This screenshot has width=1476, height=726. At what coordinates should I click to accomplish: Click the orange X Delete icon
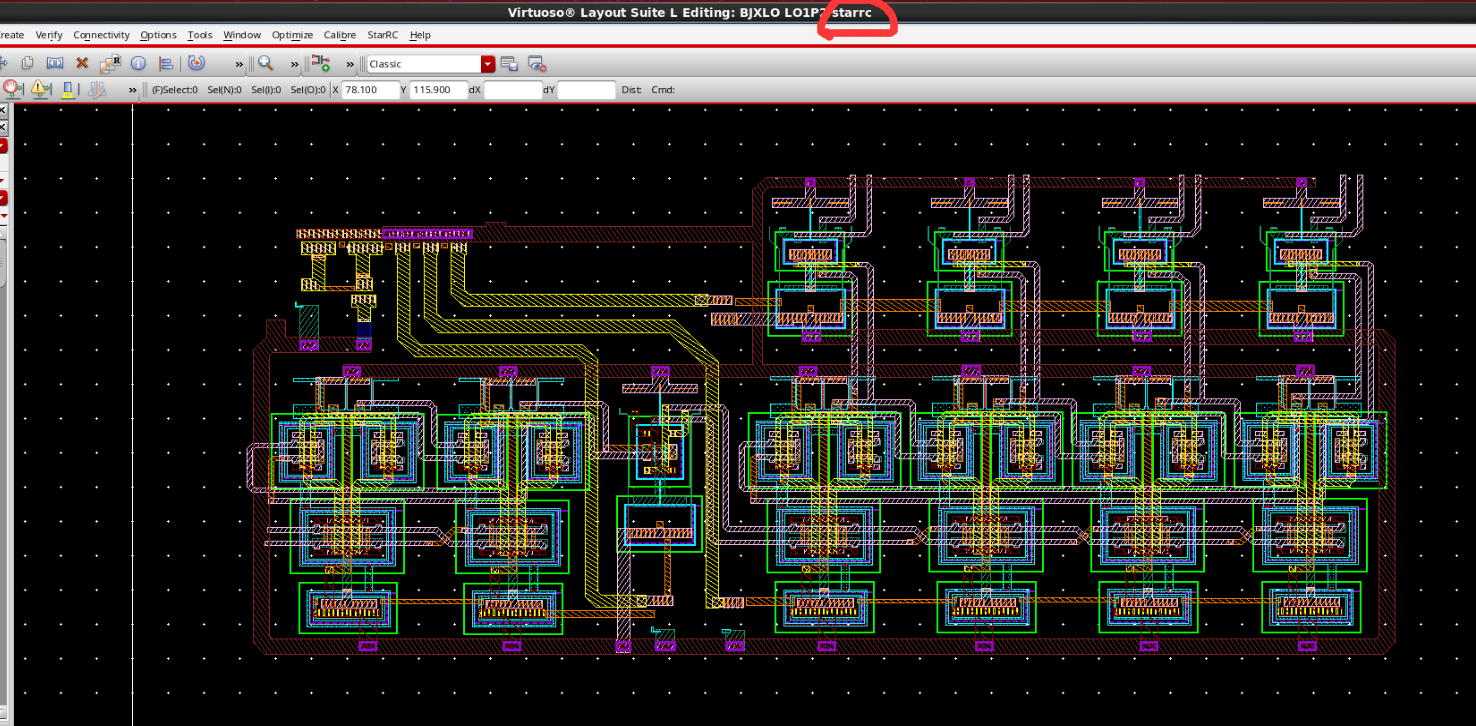[83, 63]
